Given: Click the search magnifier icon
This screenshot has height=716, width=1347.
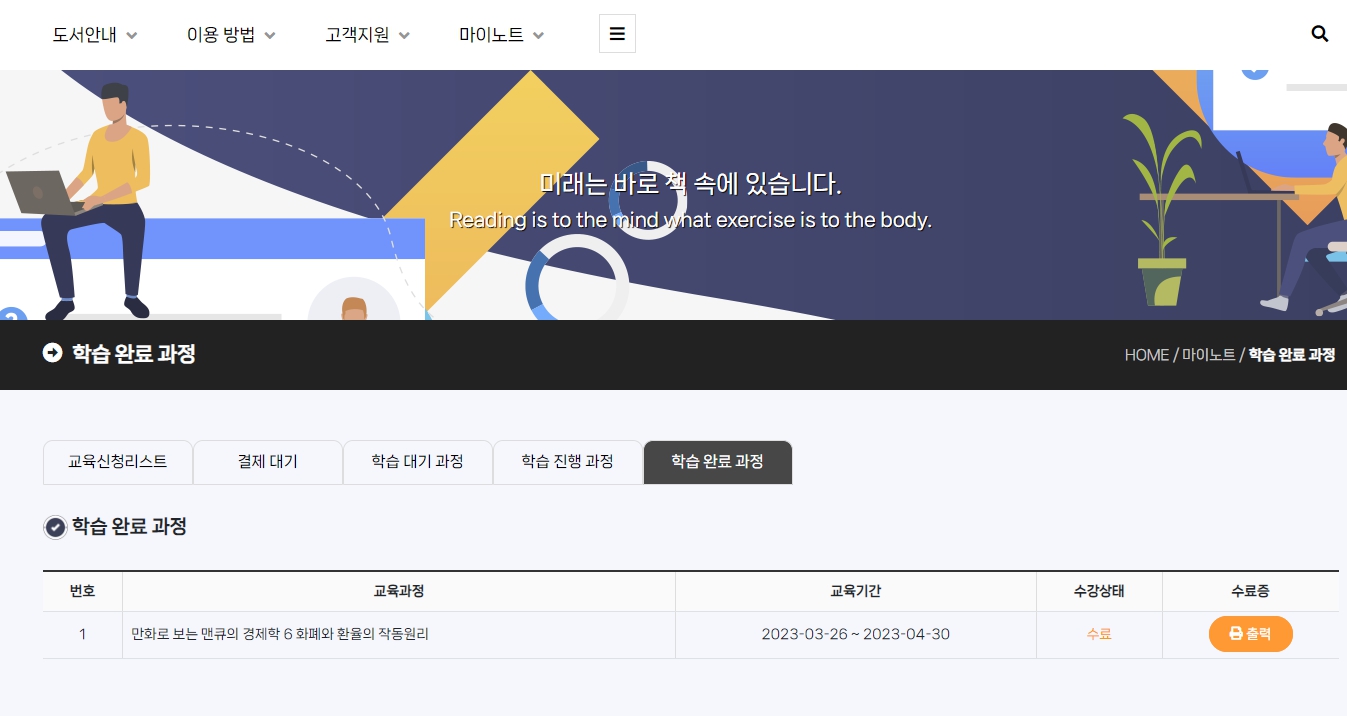Looking at the screenshot, I should click(1319, 34).
